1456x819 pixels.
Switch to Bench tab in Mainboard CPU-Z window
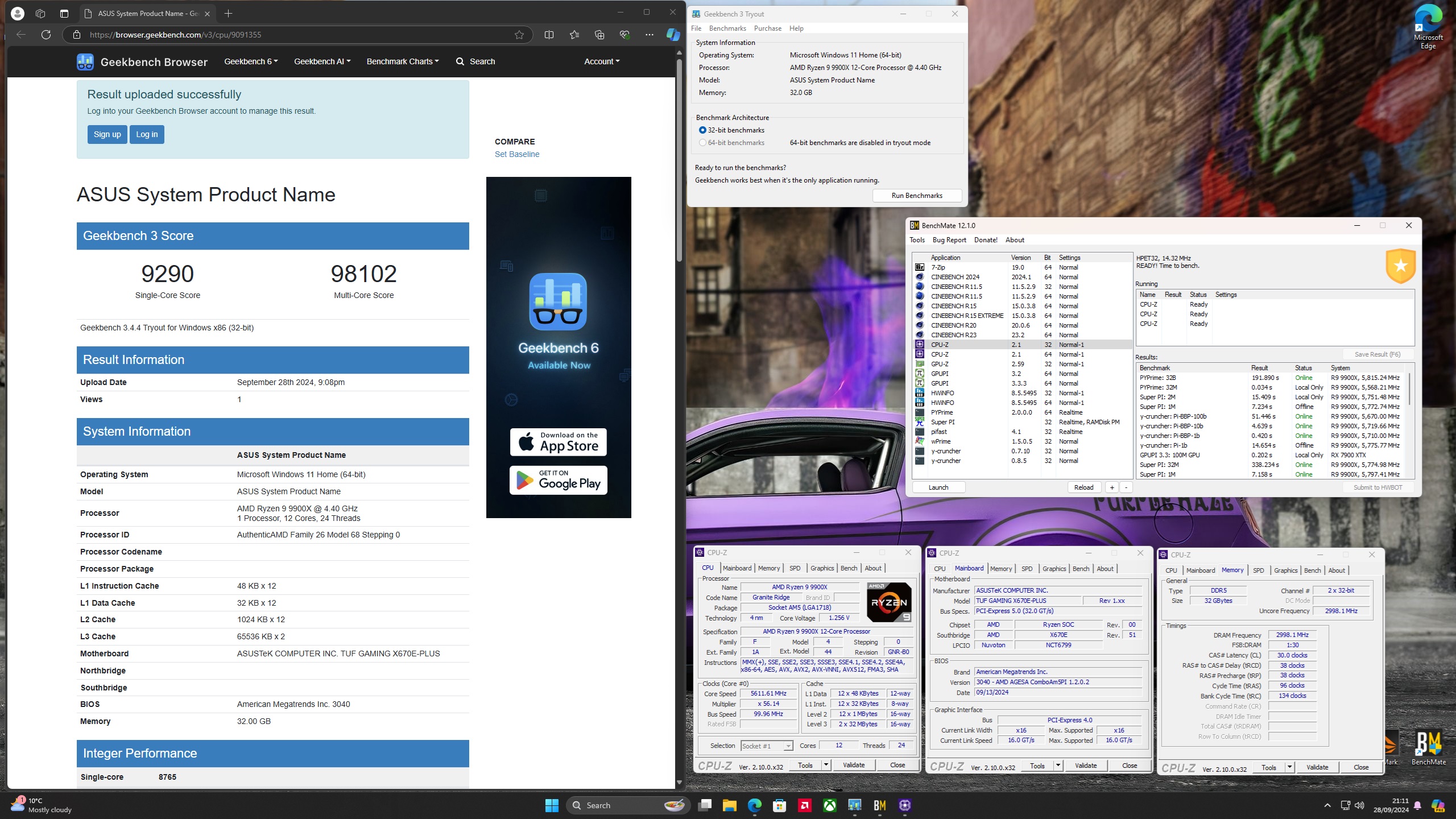(1081, 569)
